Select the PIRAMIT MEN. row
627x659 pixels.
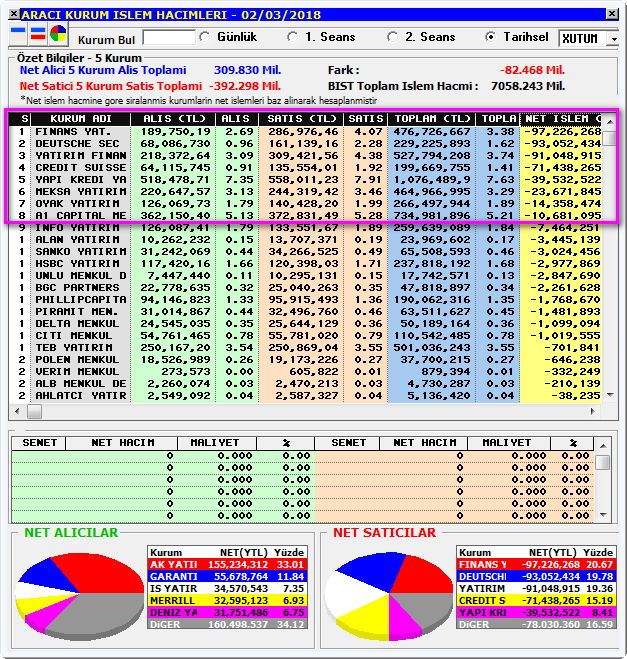(306, 311)
